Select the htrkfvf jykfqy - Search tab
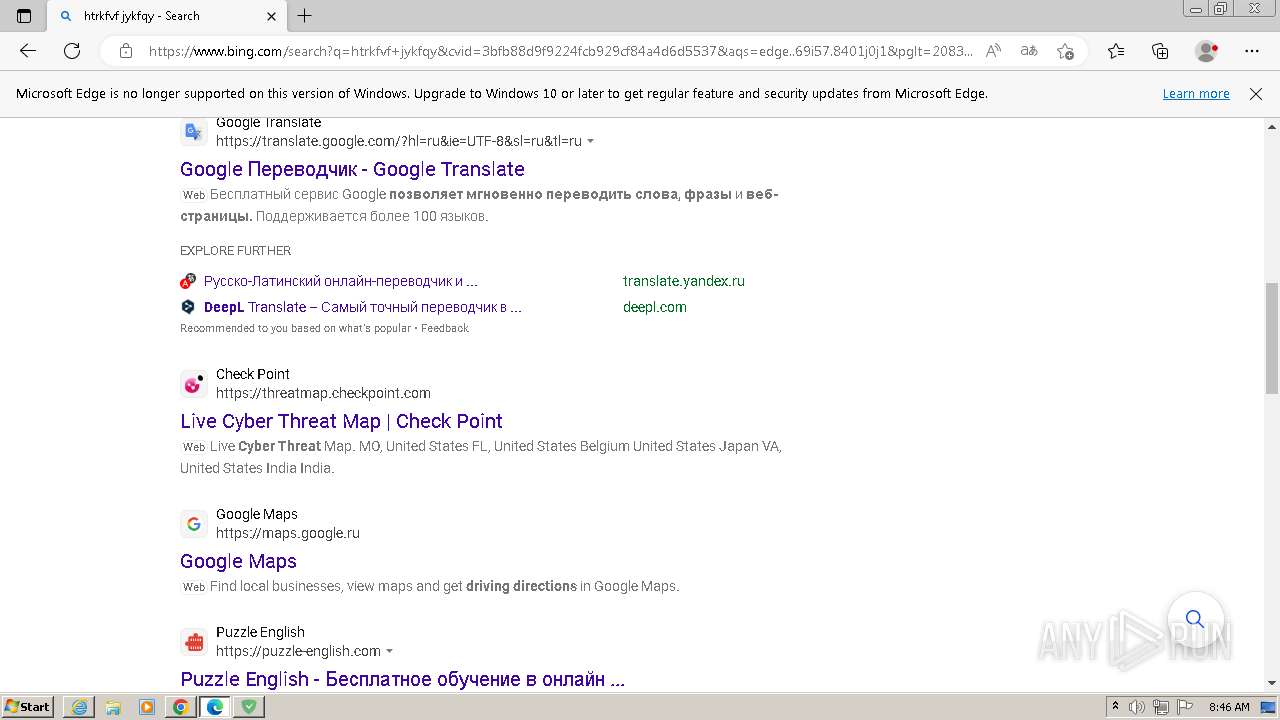1280x720 pixels. (165, 16)
